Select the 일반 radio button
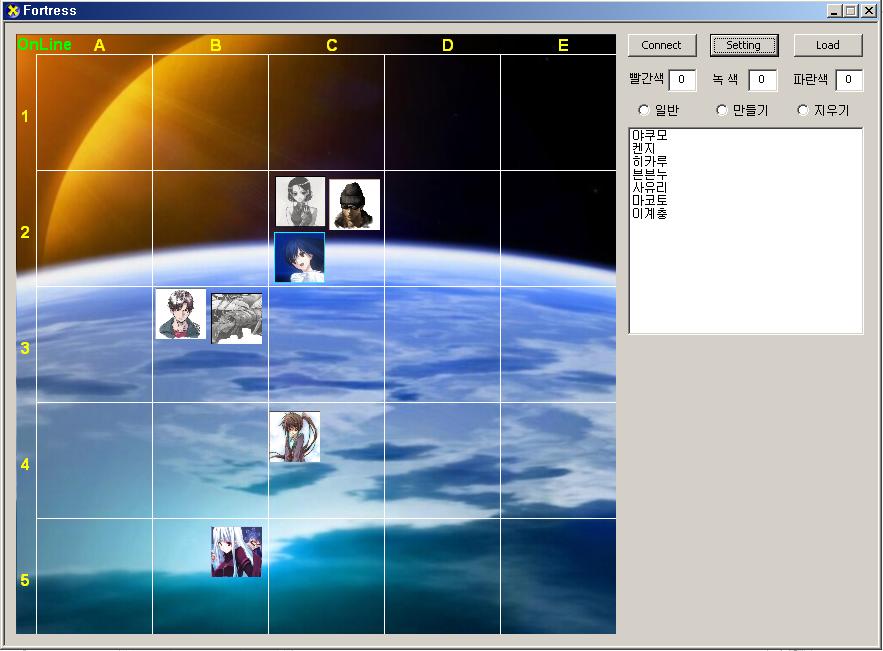Image resolution: width=883 pixels, height=651 pixels. 644,110
